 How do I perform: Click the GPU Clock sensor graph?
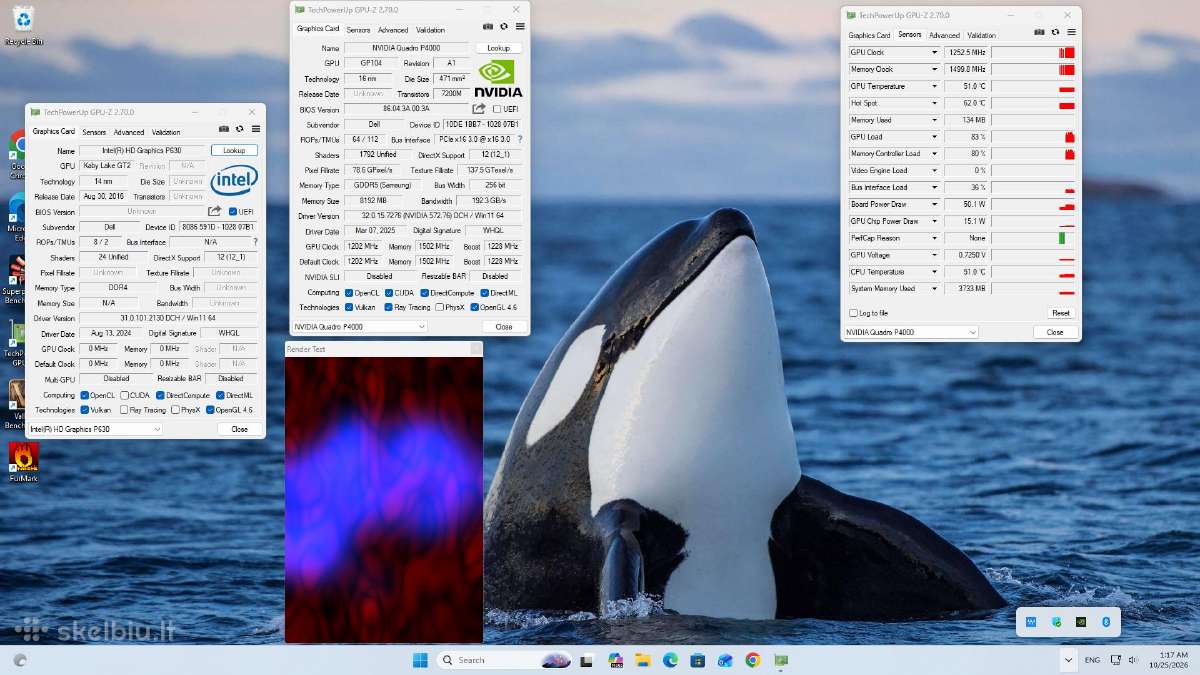[x=1033, y=53]
